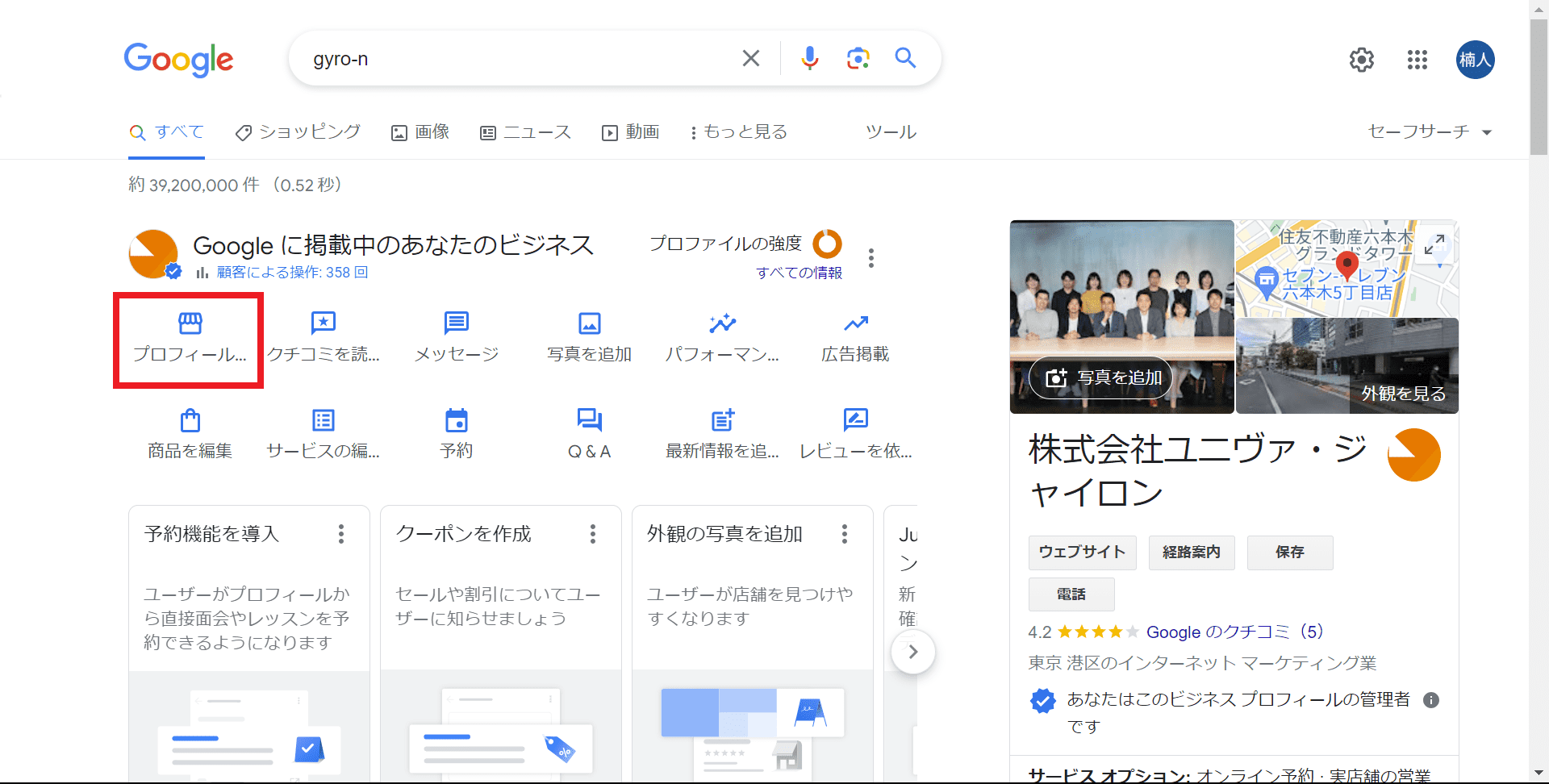The image size is (1549, 784).
Task: Open the クチコミを読む reviews shortcut
Action: [x=323, y=339]
